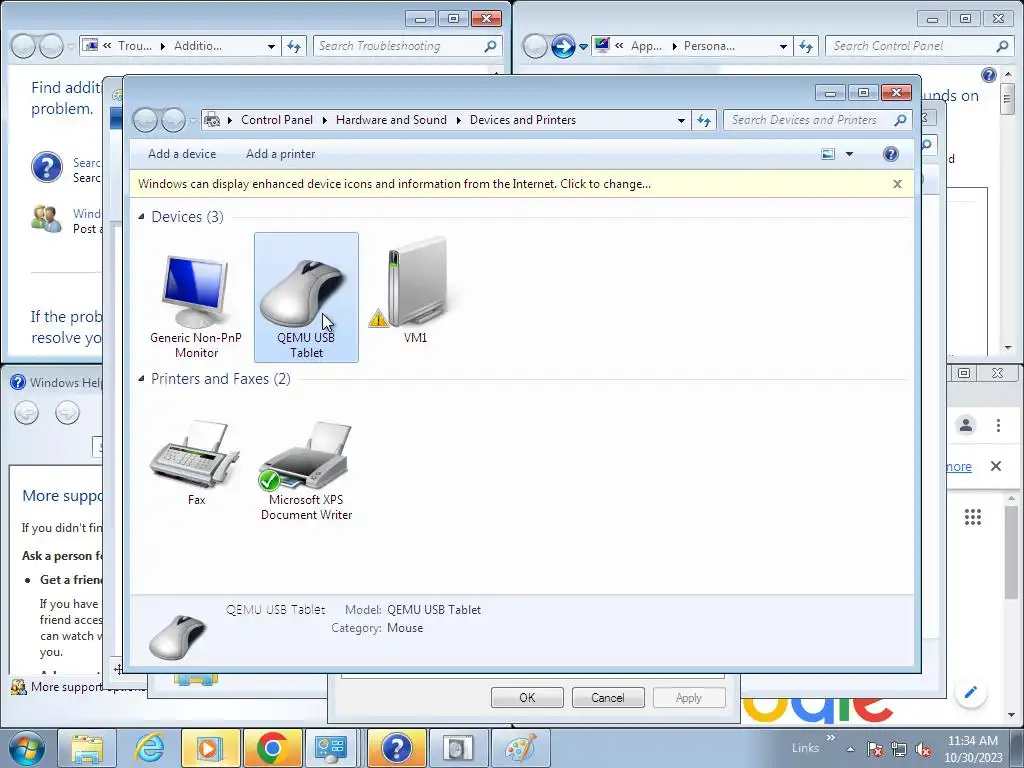Focus the Search Devices and Printers field
Screen dimensions: 1024x768
pyautogui.click(x=808, y=120)
